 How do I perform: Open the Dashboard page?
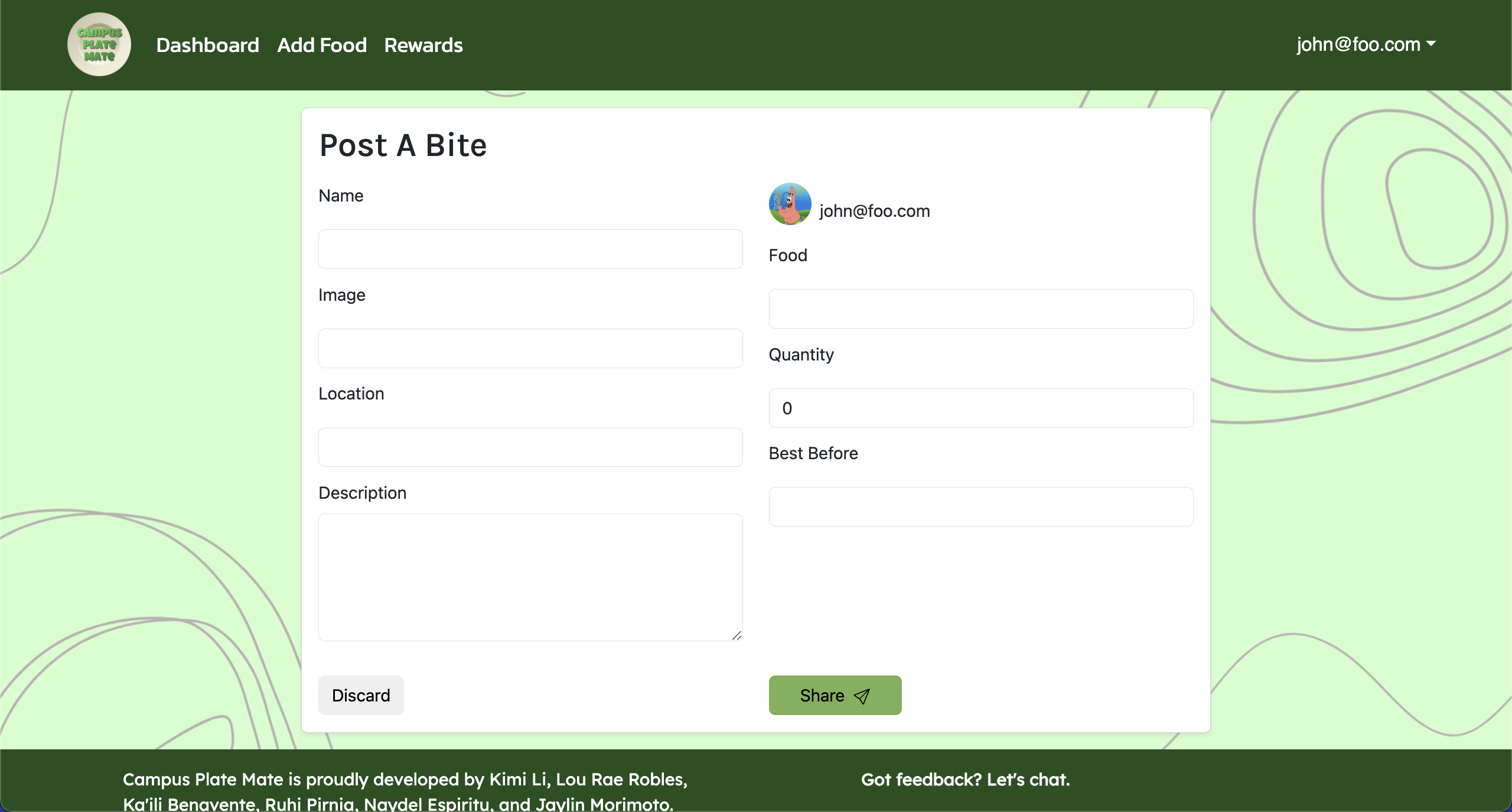[x=207, y=45]
